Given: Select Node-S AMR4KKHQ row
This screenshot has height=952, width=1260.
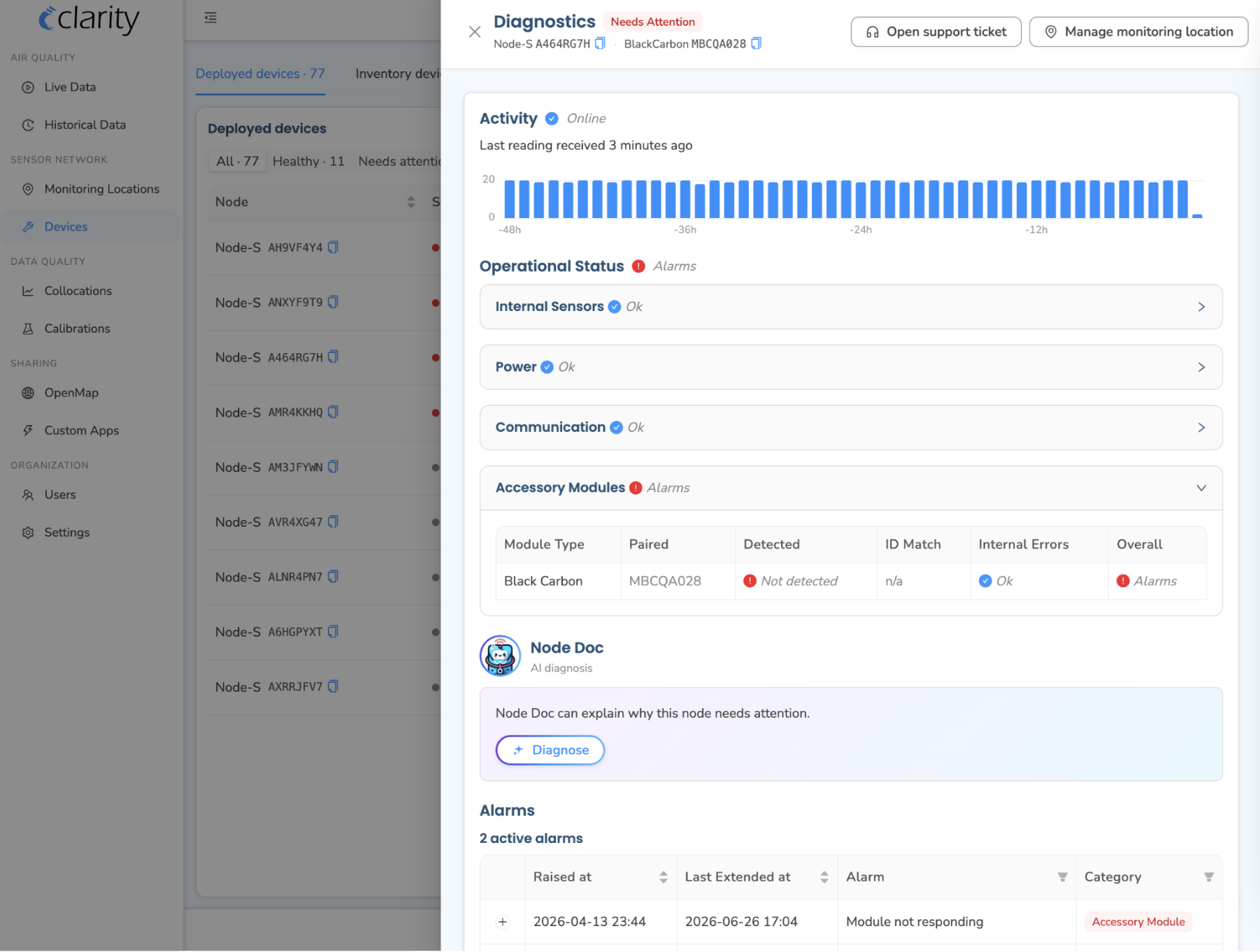Looking at the screenshot, I should 324,412.
